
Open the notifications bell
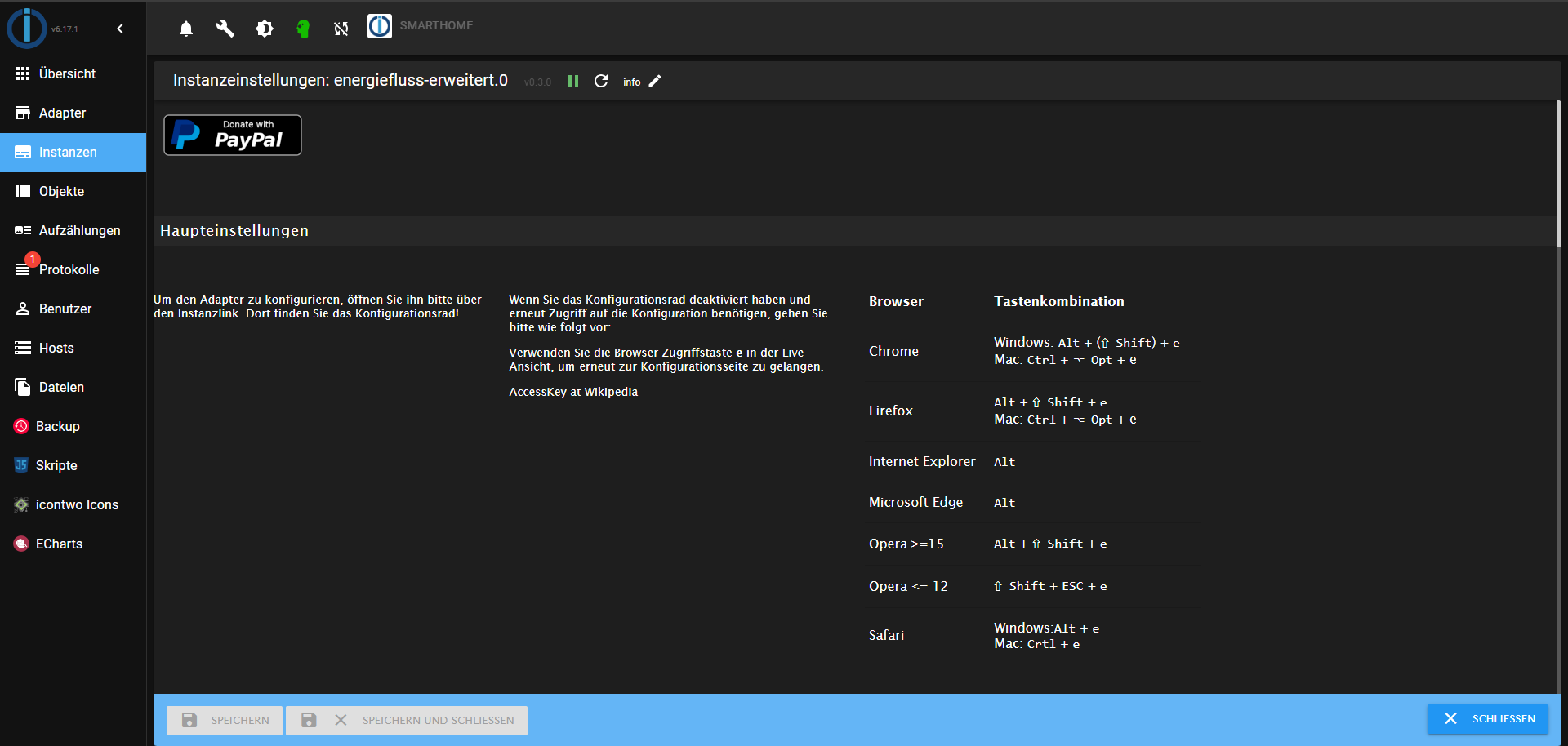pos(186,29)
